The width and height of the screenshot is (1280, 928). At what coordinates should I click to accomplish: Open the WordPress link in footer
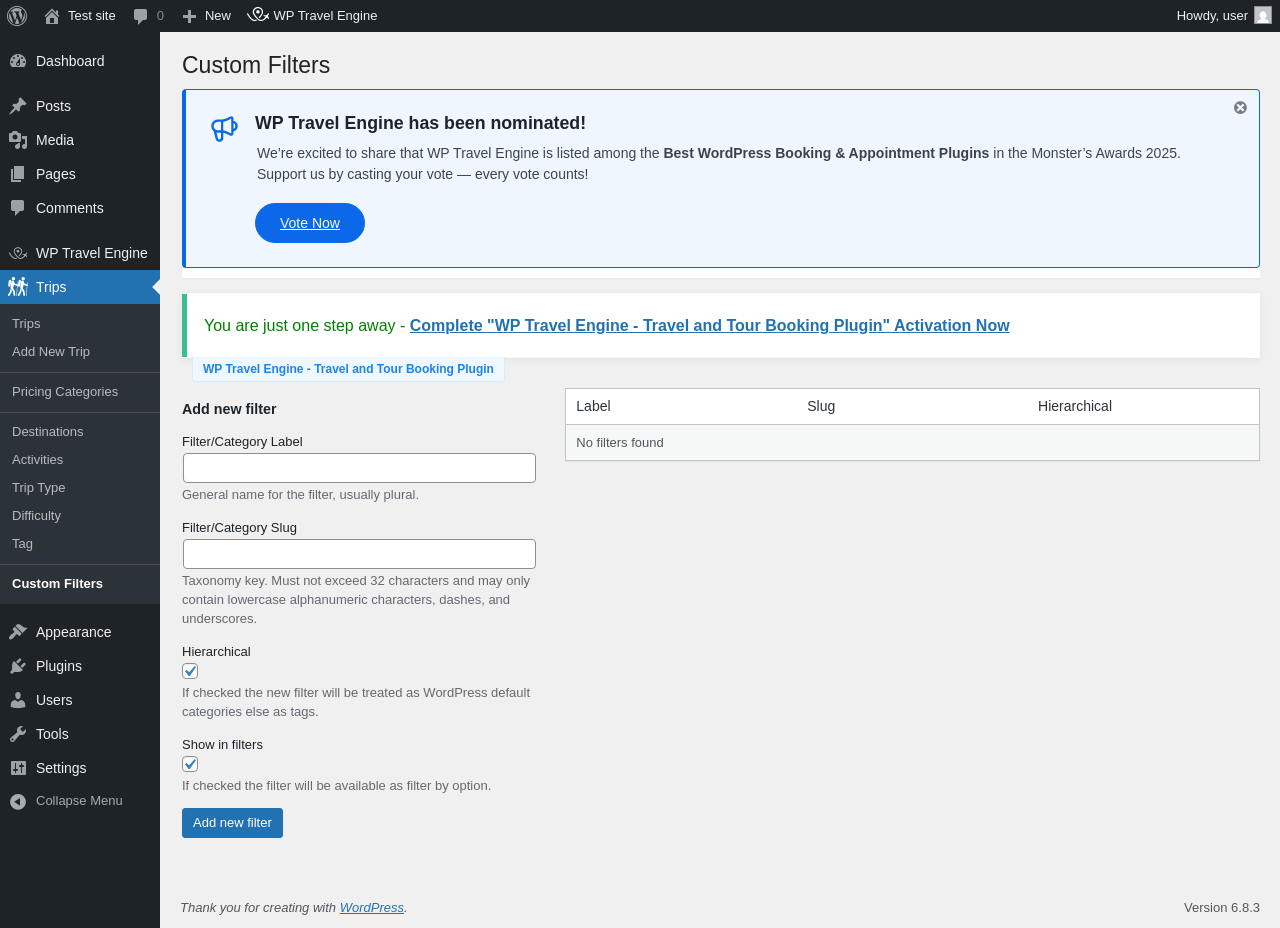(372, 908)
